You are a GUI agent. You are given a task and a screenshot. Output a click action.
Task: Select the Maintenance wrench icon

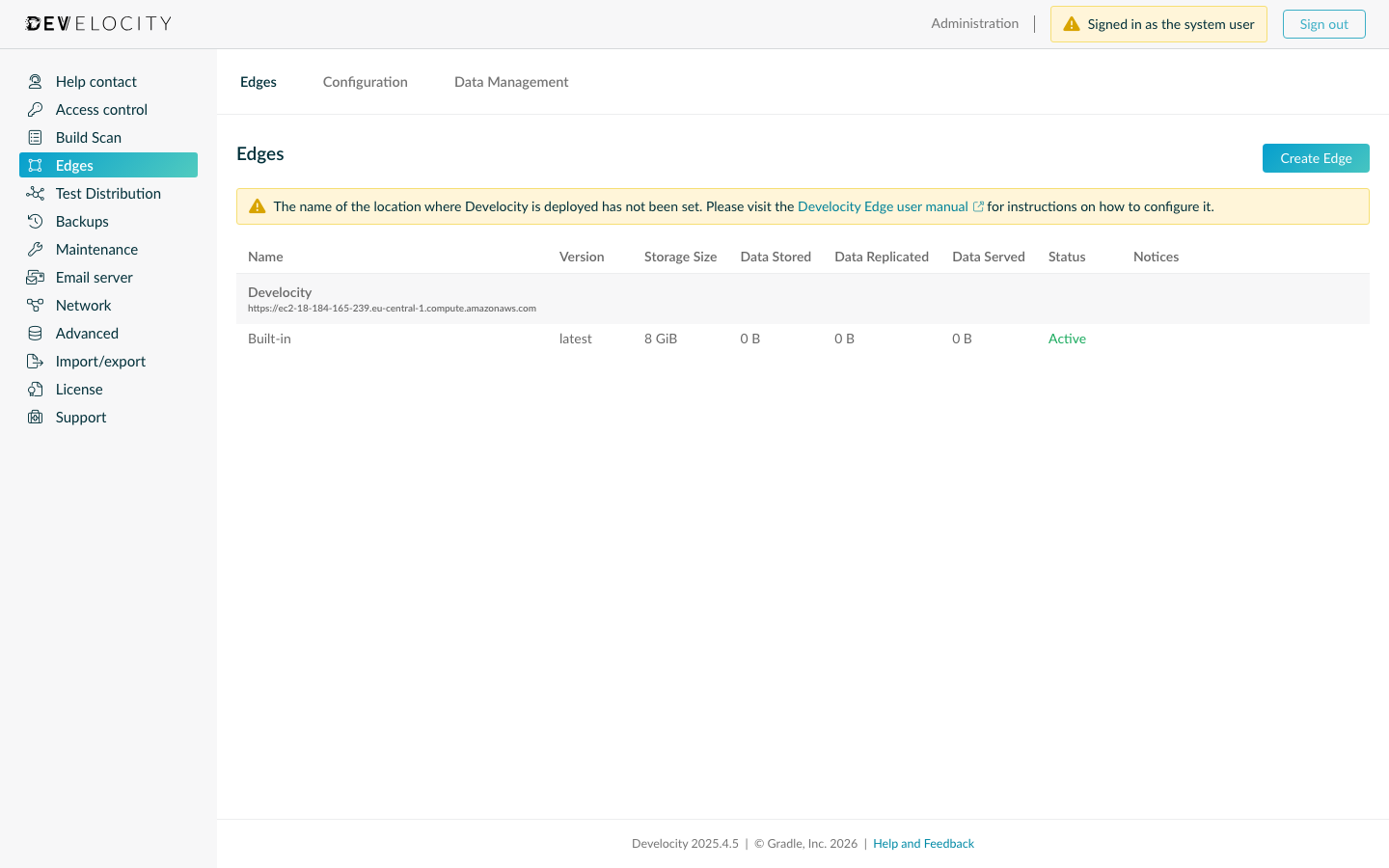(35, 249)
